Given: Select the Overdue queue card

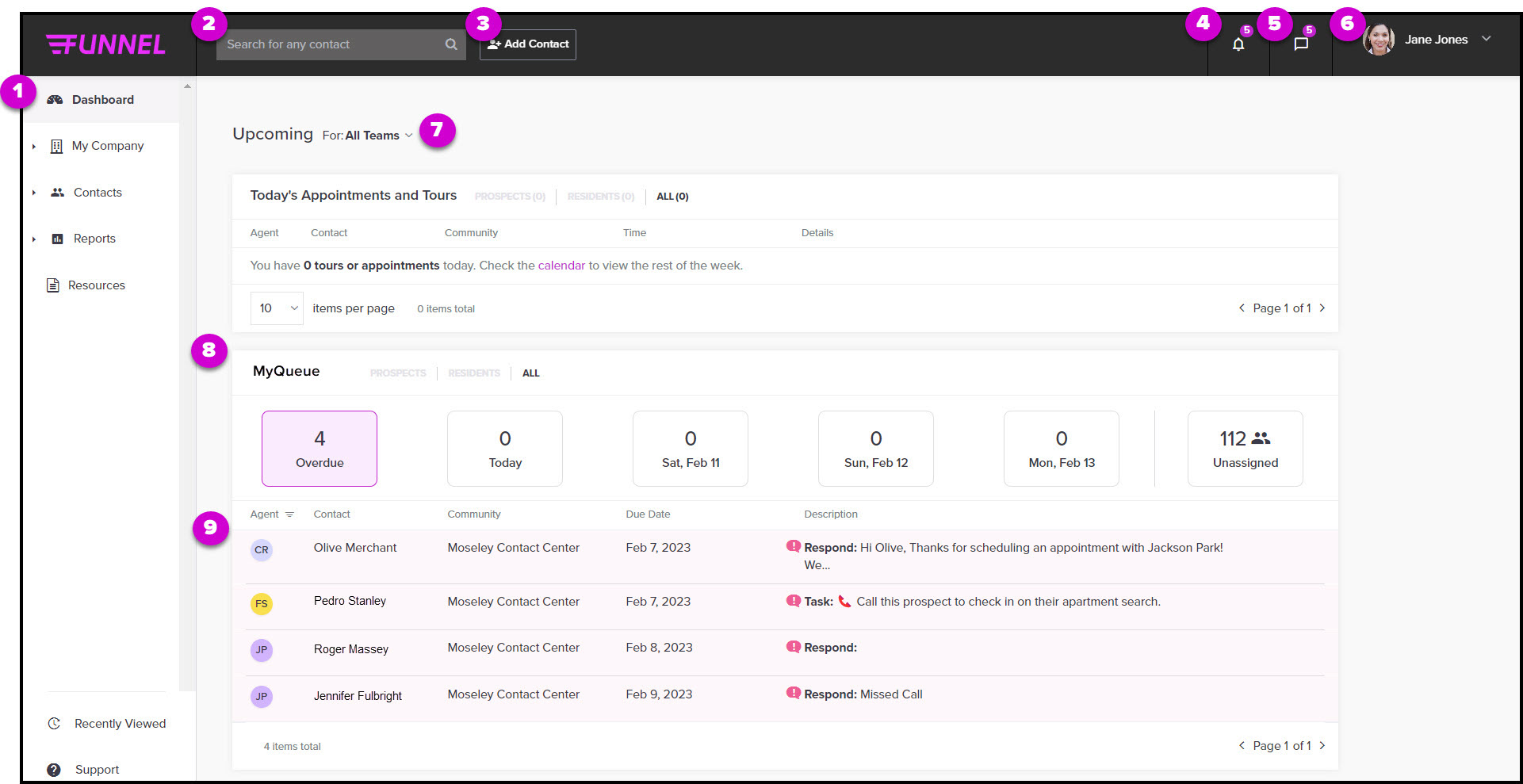Looking at the screenshot, I should pyautogui.click(x=320, y=449).
